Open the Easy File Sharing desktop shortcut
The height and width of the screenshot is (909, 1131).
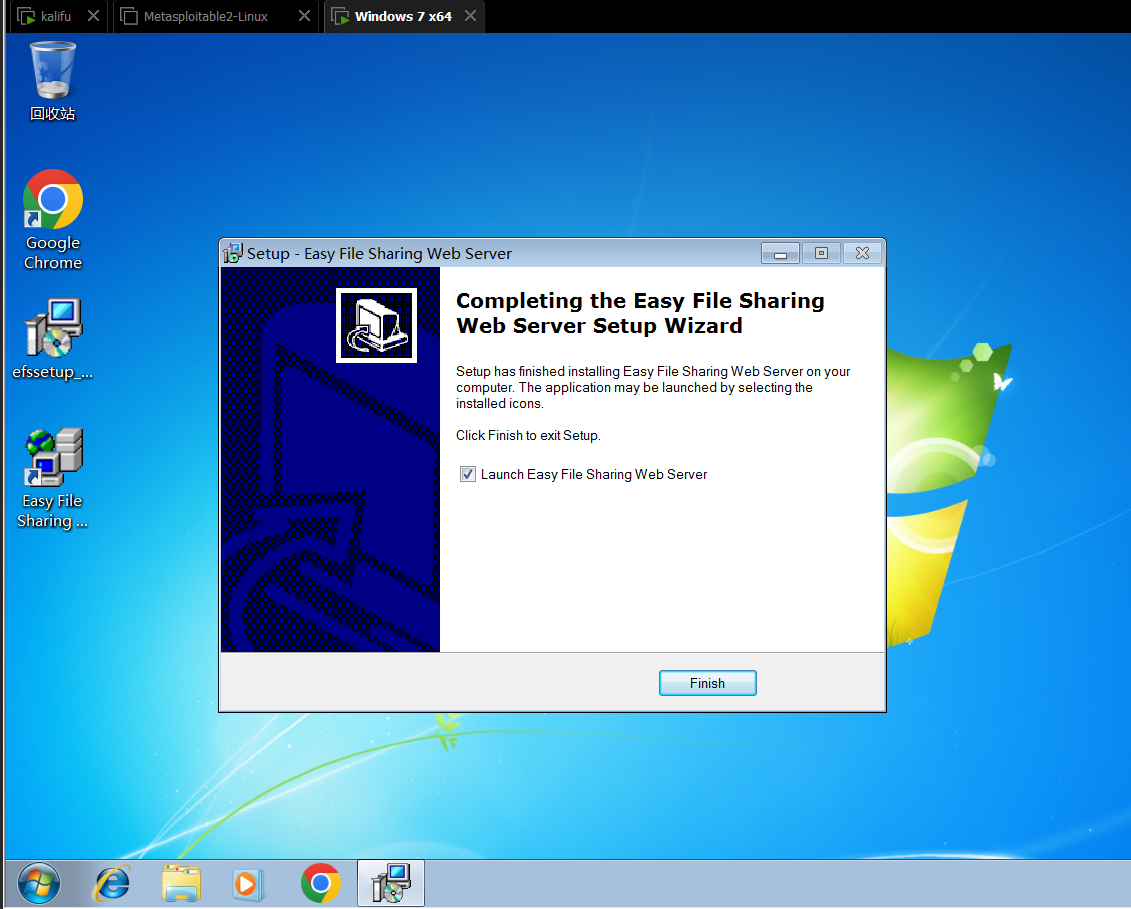[x=52, y=455]
